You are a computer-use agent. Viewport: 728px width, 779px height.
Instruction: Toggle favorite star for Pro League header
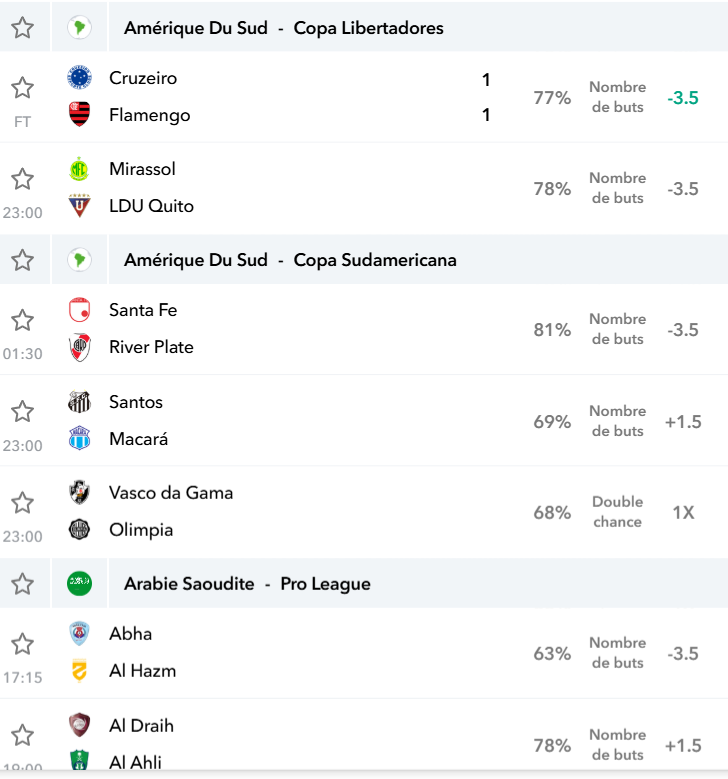[22, 584]
